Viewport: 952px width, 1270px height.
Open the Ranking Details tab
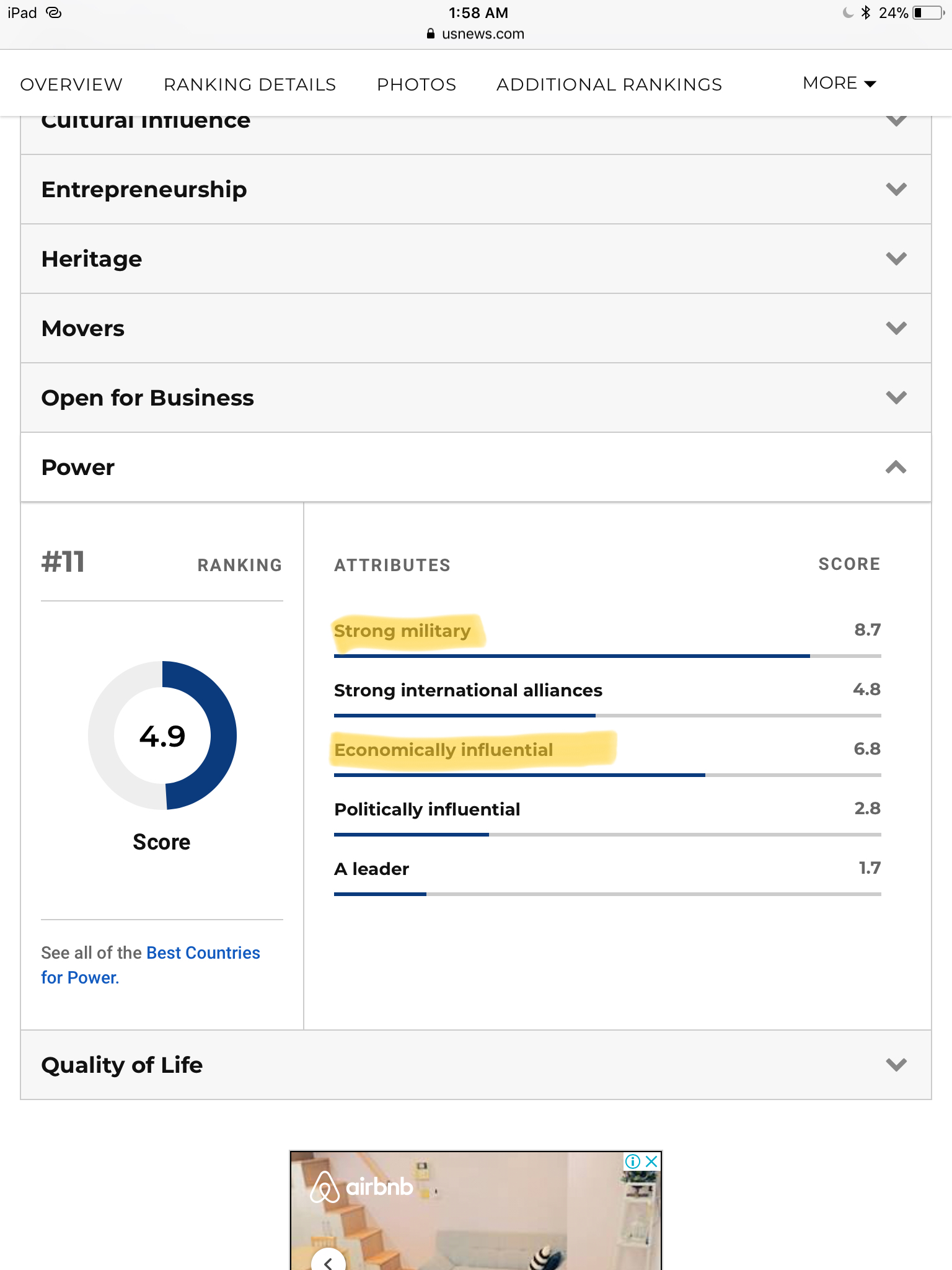point(250,84)
